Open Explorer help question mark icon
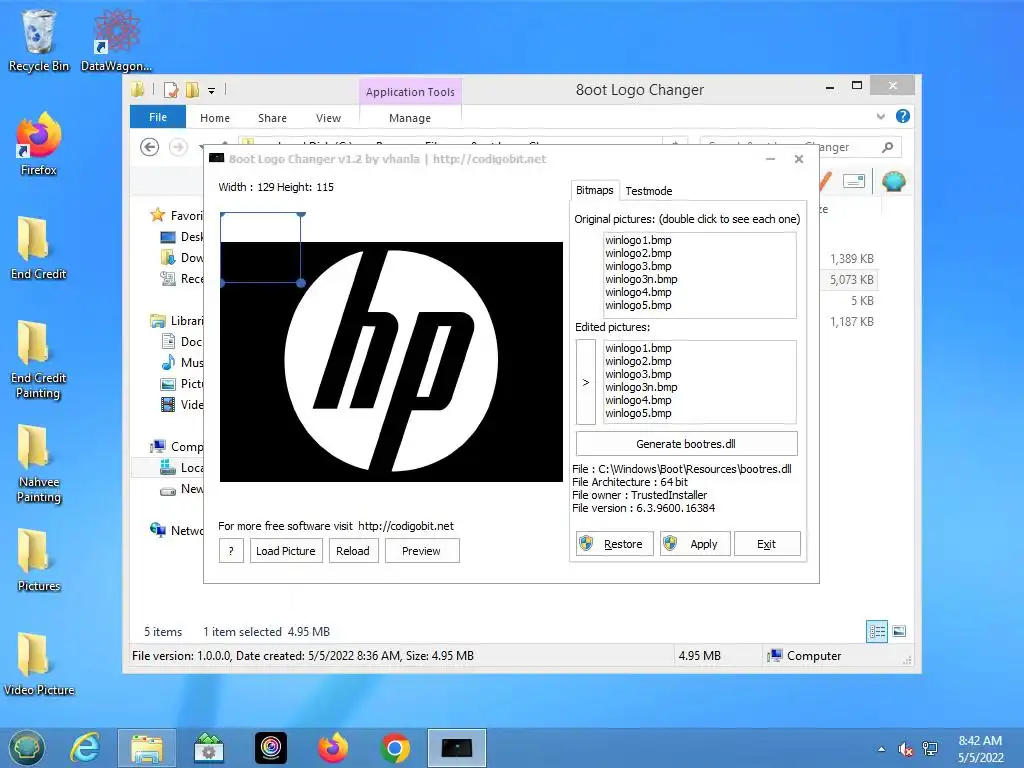 903,116
